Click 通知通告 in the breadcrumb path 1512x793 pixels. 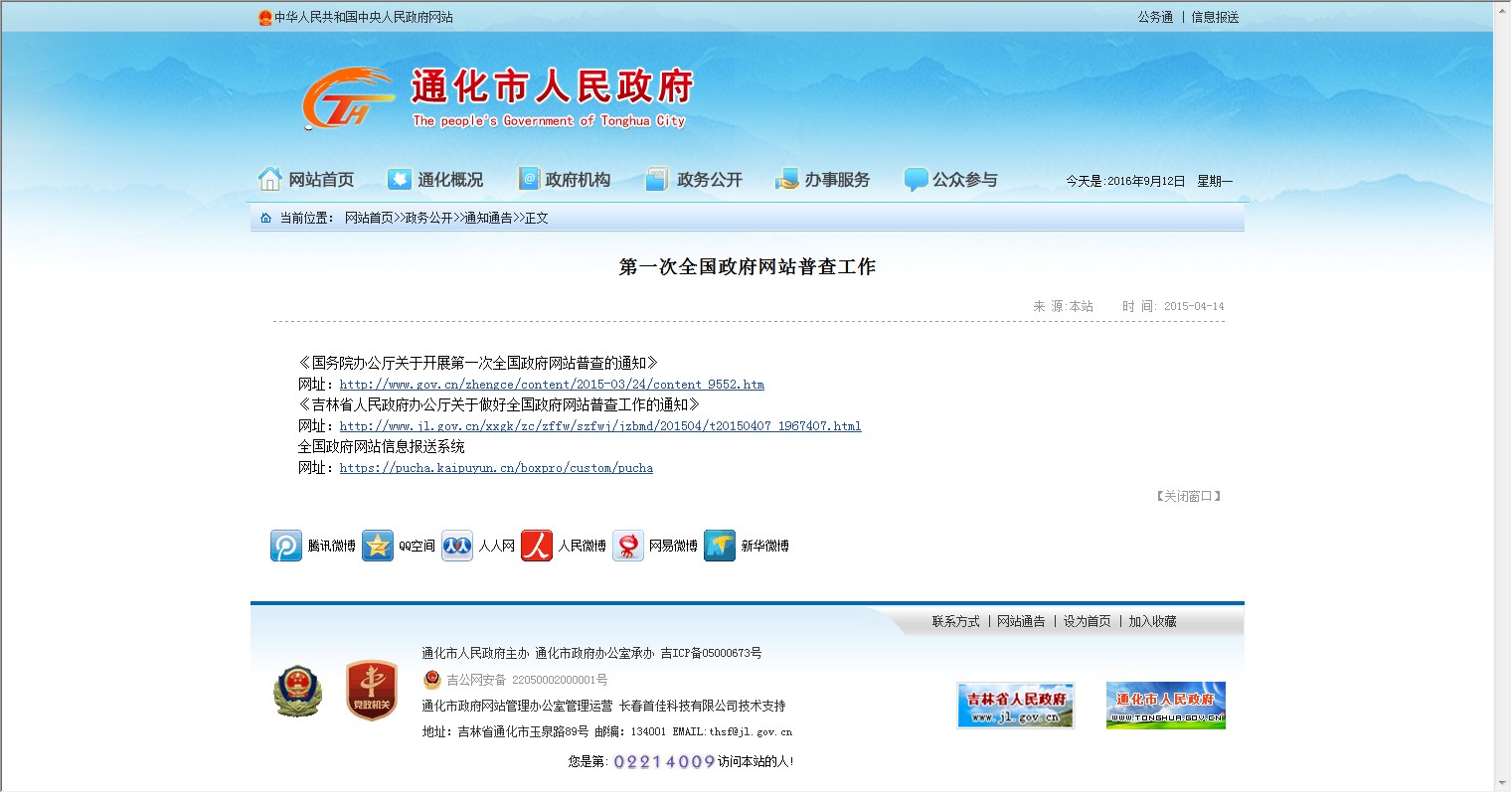click(x=488, y=218)
